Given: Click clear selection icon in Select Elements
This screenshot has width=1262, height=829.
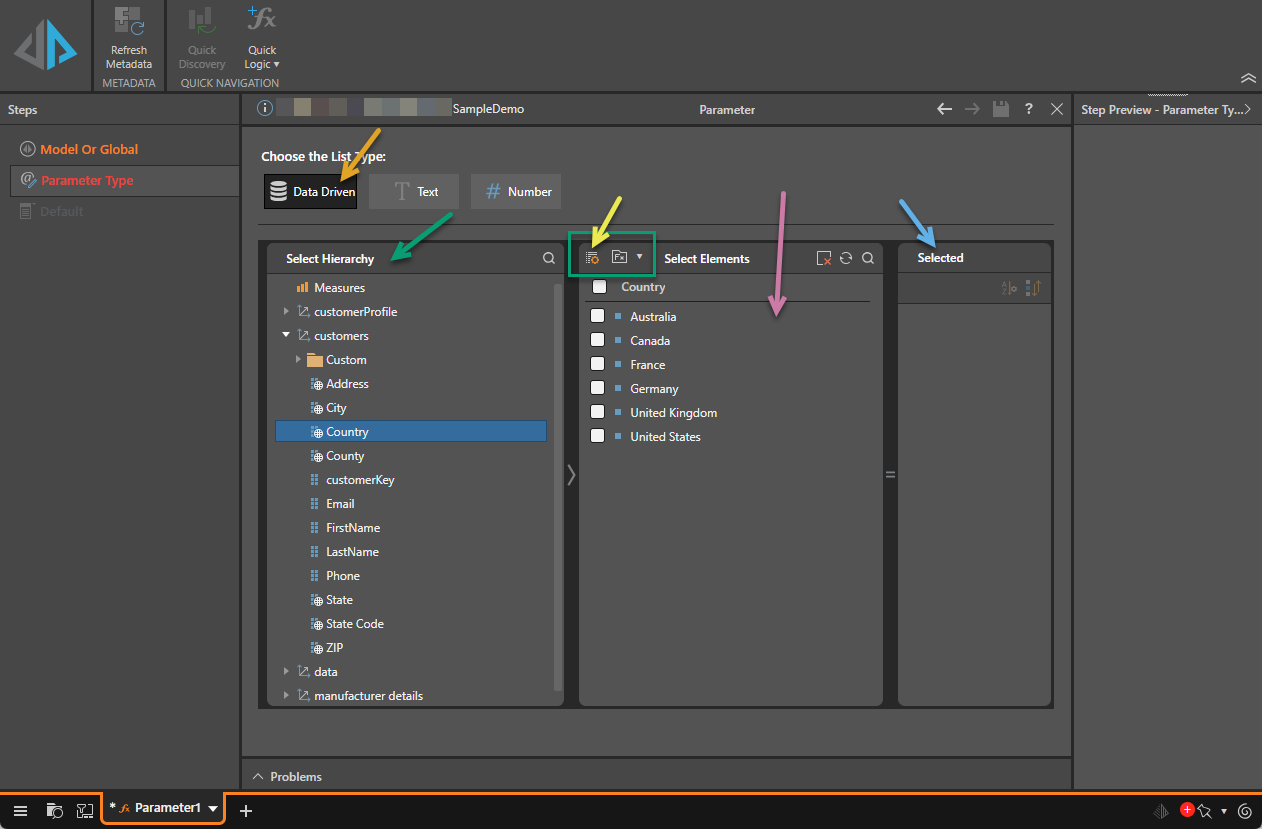Looking at the screenshot, I should (x=823, y=258).
